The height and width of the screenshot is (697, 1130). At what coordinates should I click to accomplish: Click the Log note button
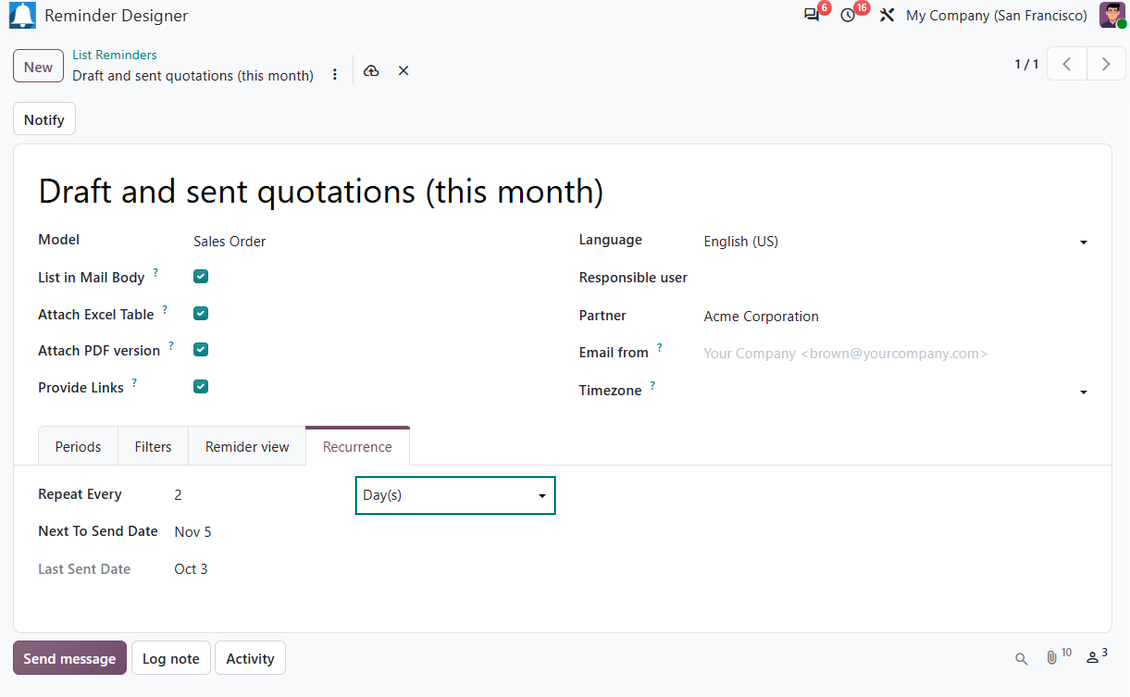[171, 658]
